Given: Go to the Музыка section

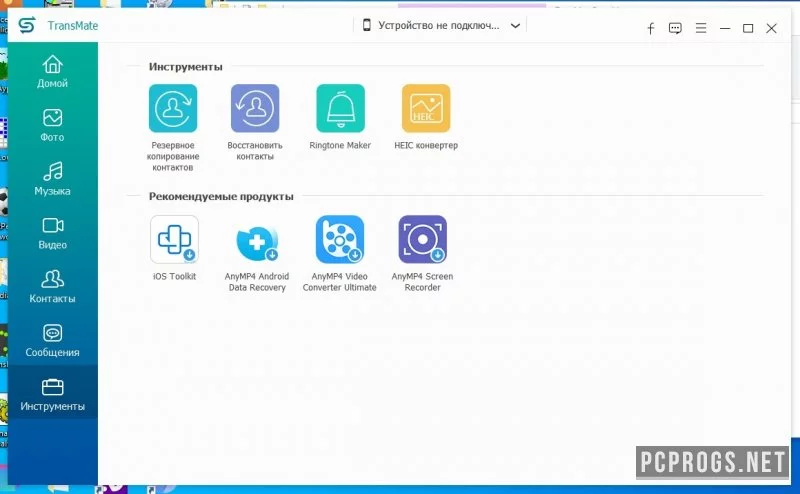Looking at the screenshot, I should tap(53, 179).
